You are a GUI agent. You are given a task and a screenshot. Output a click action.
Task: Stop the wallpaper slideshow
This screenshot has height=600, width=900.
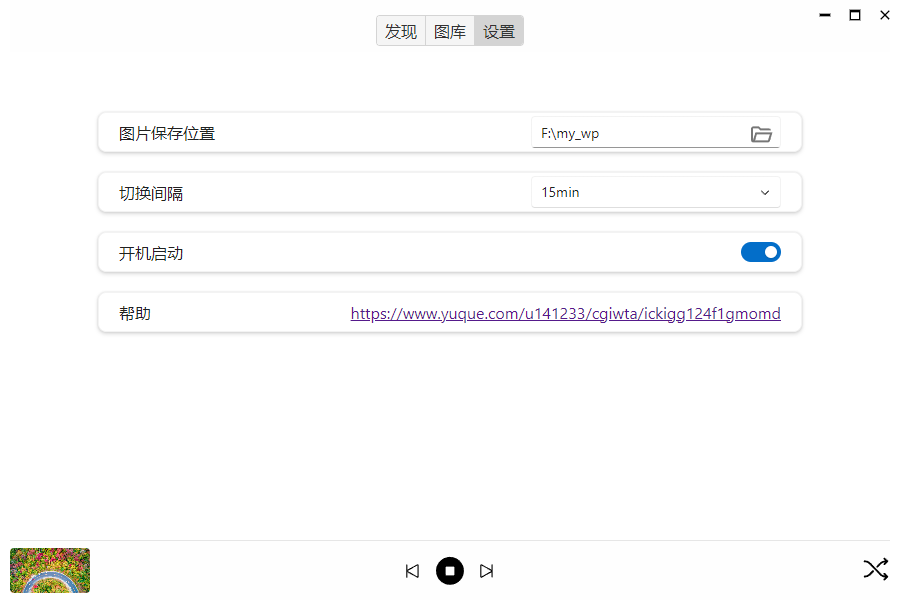pyautogui.click(x=450, y=571)
